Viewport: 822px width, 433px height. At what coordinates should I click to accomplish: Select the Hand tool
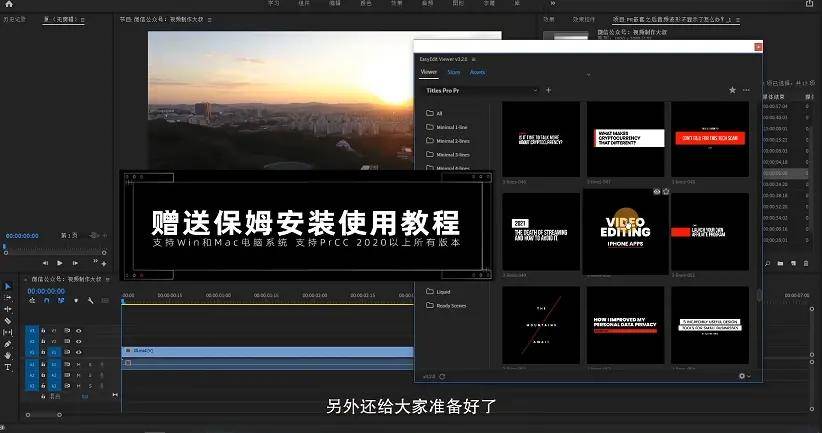click(x=7, y=355)
